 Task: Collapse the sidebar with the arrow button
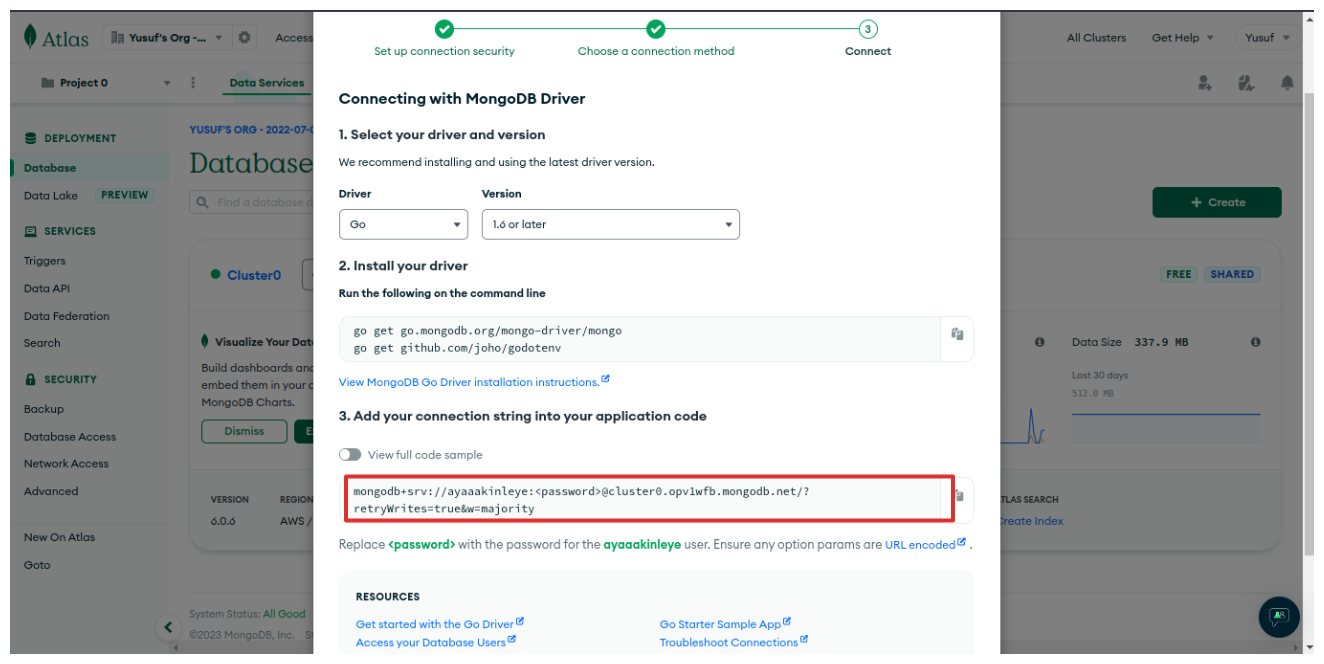[168, 627]
